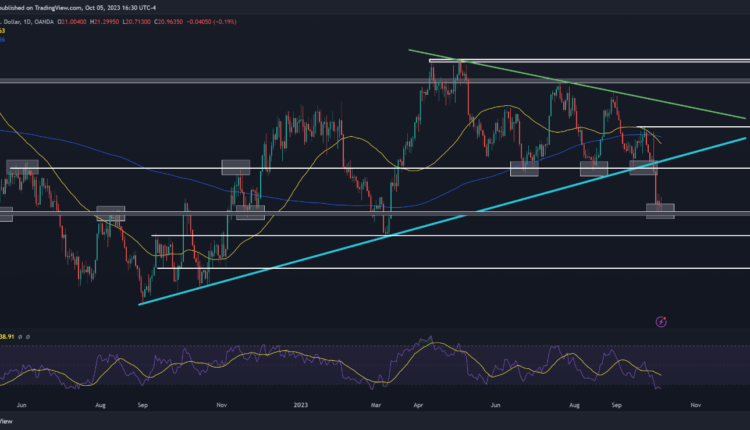Click the Apr label on time axis
Screen dimensions: 750x430
coord(418,407)
